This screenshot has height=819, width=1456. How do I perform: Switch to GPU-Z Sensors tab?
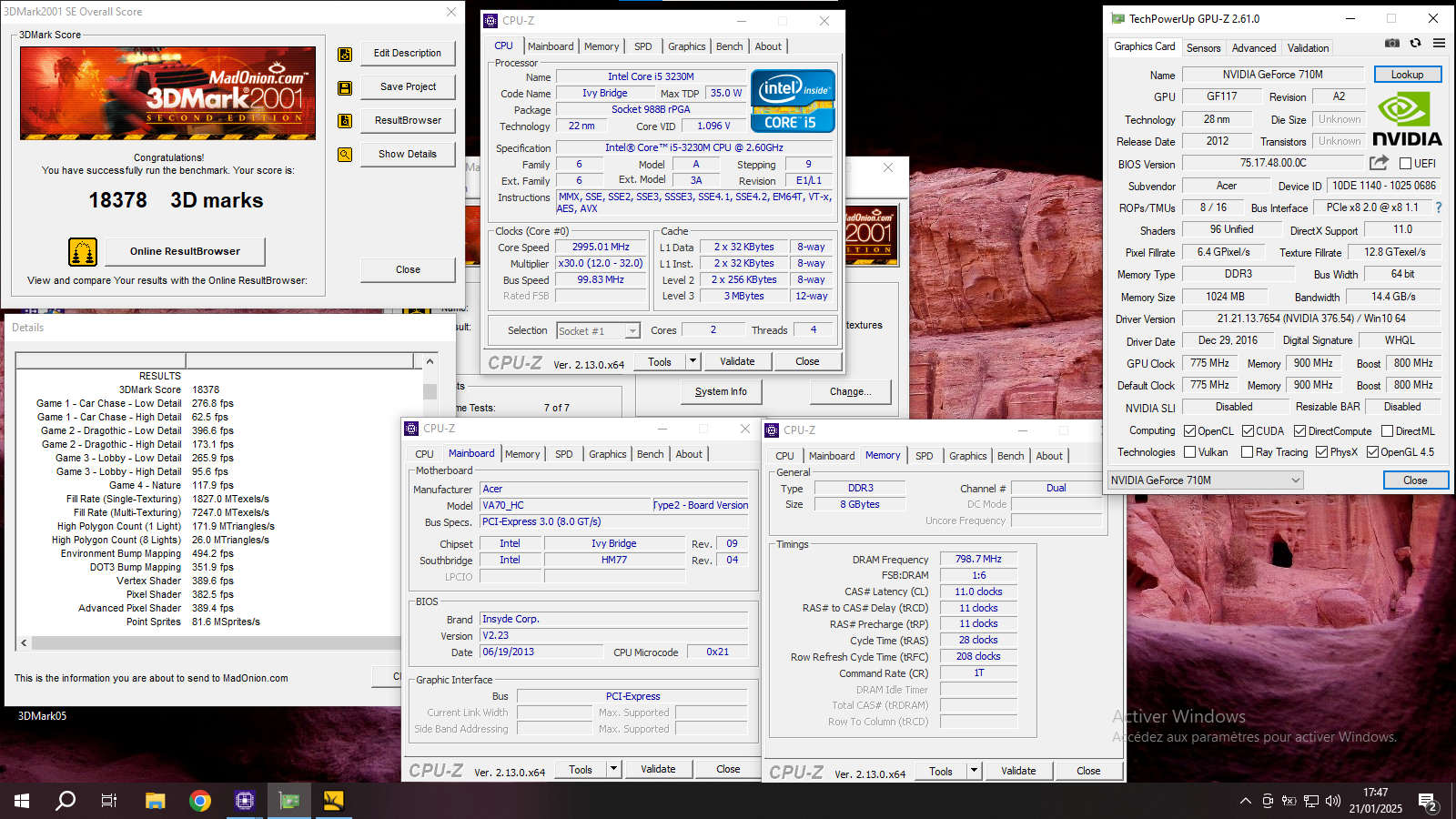click(1203, 48)
